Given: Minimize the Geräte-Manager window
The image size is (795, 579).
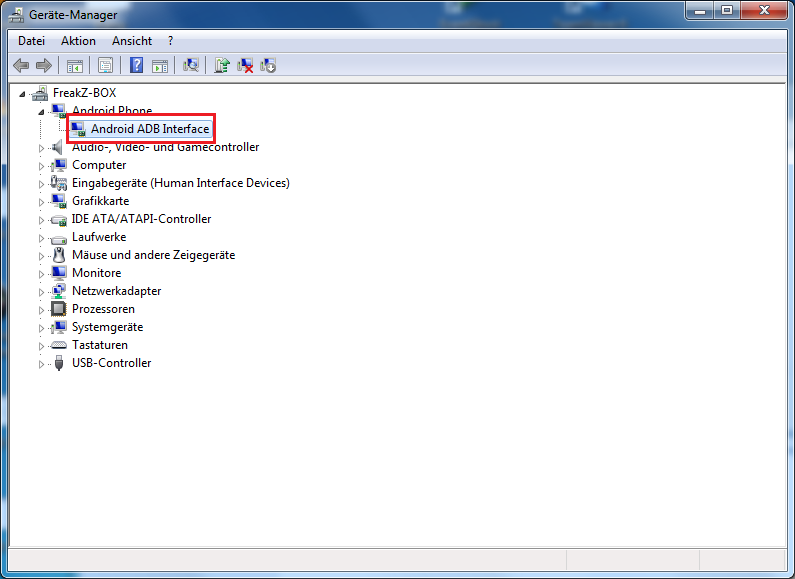Looking at the screenshot, I should (700, 10).
